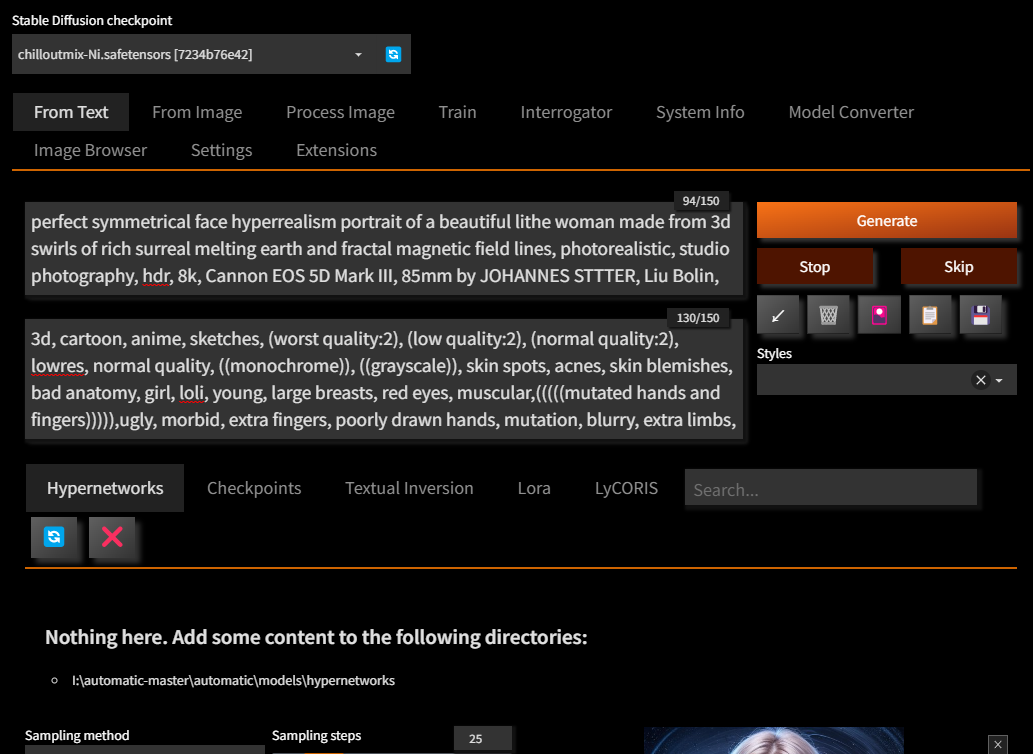Refresh the Stable Diffusion checkpoint list
The height and width of the screenshot is (754, 1033).
[x=393, y=55]
